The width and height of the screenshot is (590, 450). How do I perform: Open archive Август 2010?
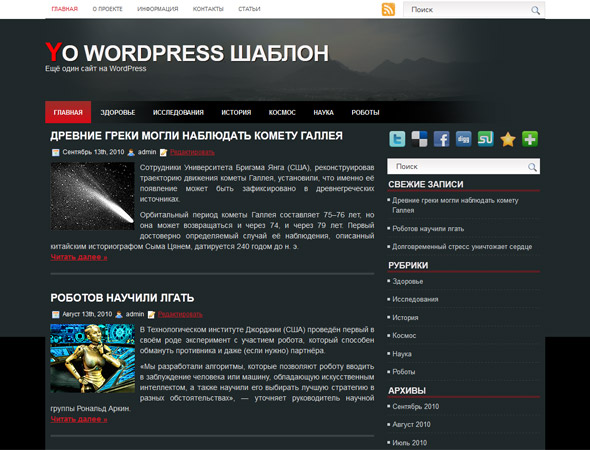pyautogui.click(x=411, y=425)
